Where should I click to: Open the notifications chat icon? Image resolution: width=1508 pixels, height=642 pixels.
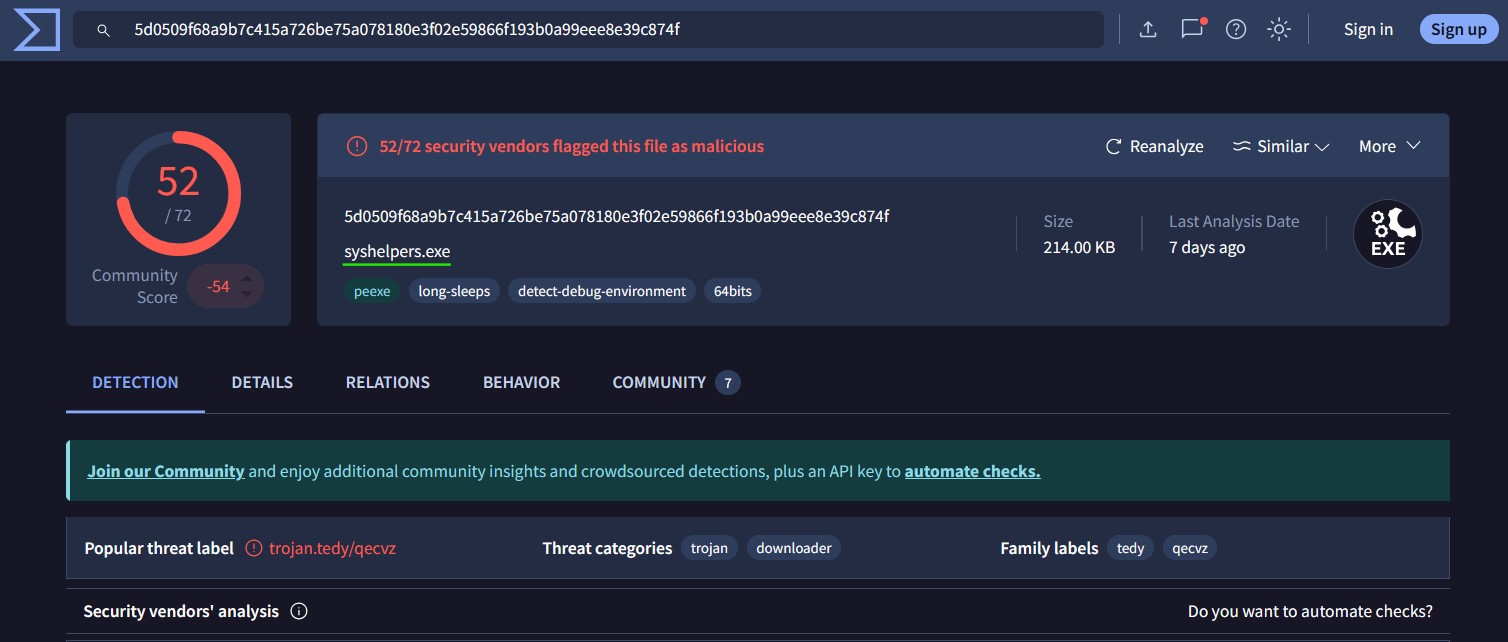coord(1192,29)
